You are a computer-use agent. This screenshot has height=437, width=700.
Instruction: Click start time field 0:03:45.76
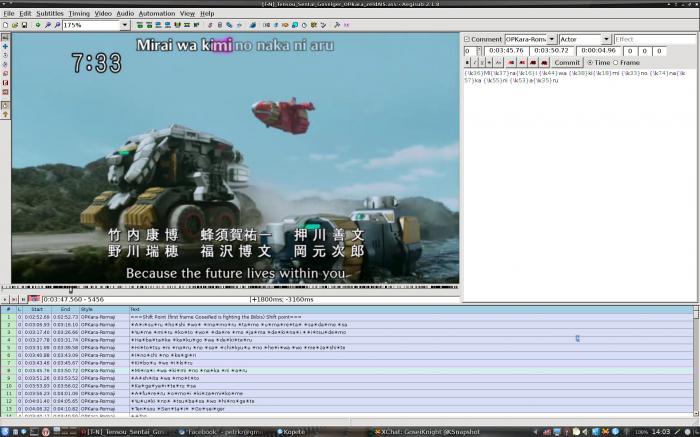(x=506, y=51)
